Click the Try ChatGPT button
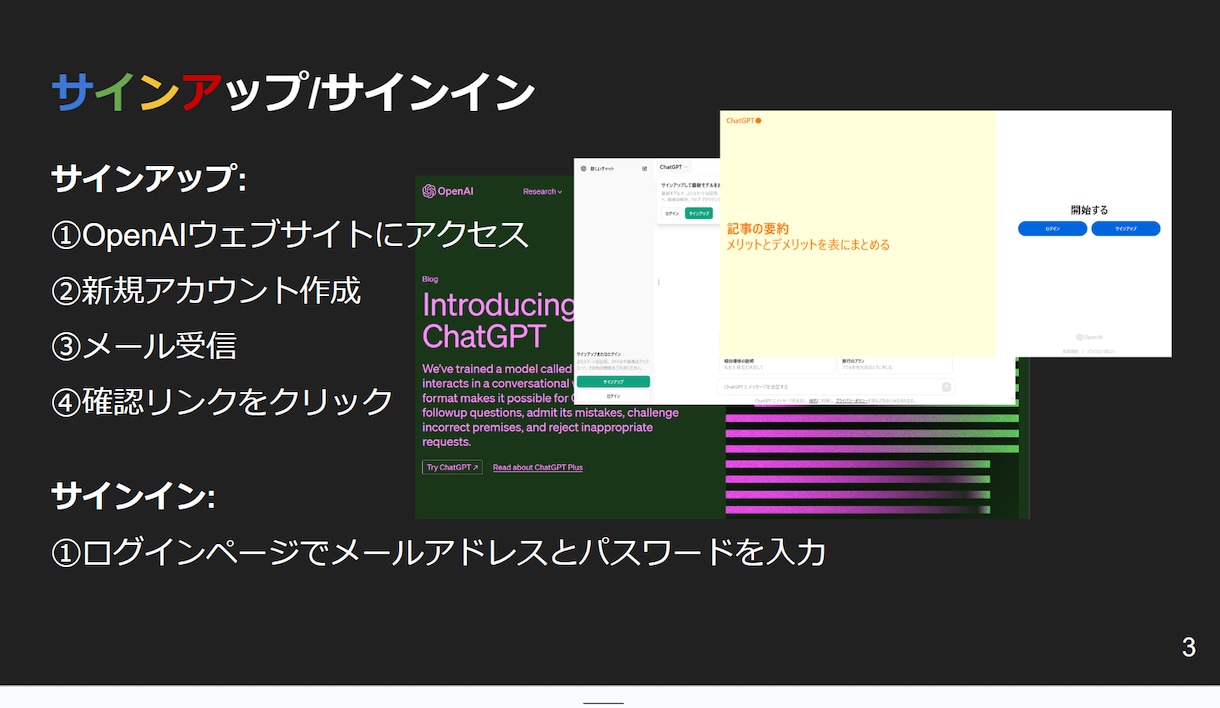The image size is (1220, 708). (452, 467)
